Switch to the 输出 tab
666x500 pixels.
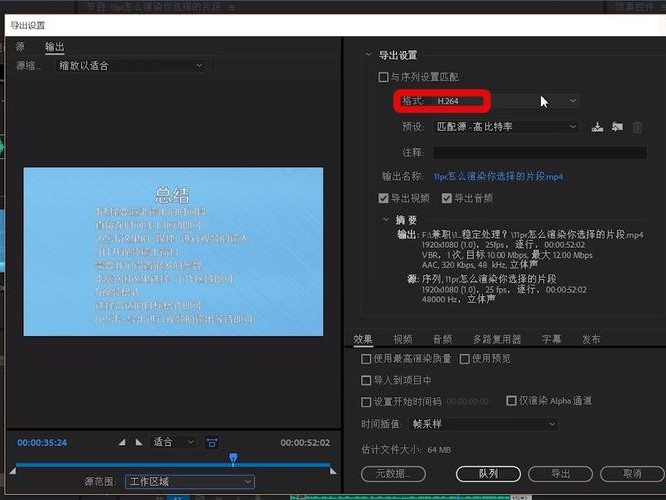coord(55,47)
